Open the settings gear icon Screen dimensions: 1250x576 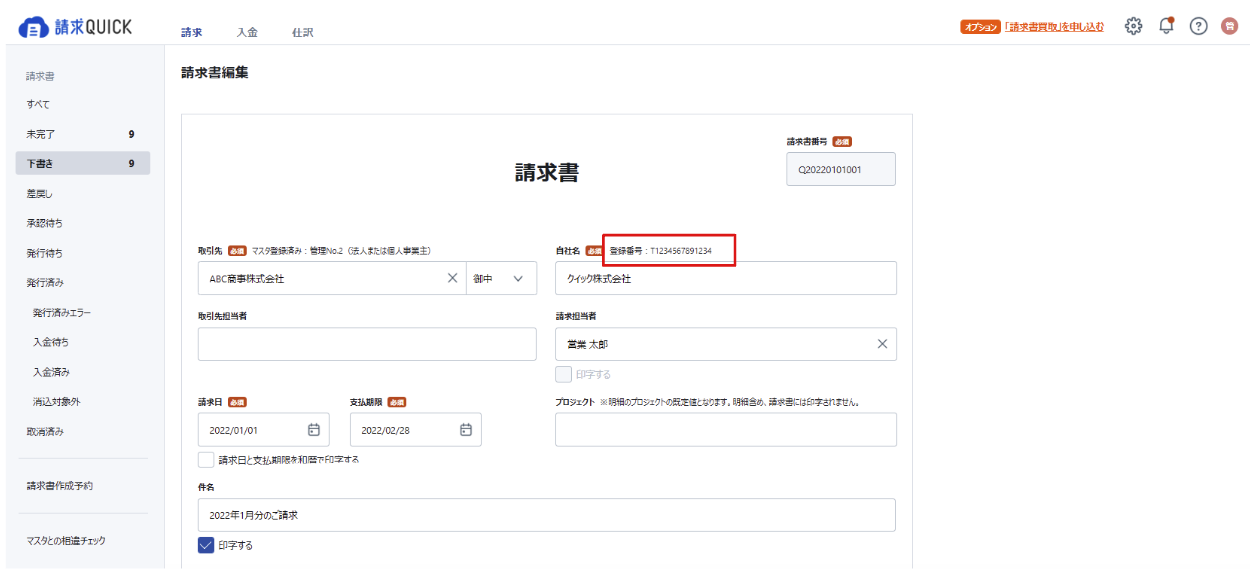(x=1133, y=27)
